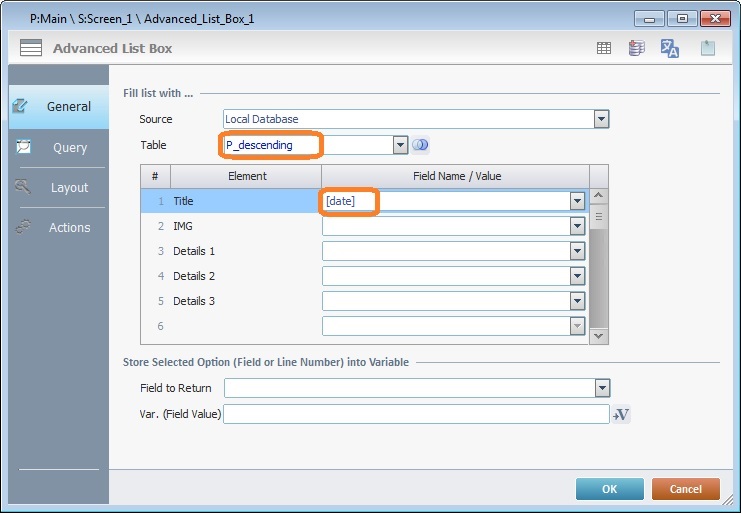The height and width of the screenshot is (513, 741).
Task: Open the Actions tab
Action: 59,228
